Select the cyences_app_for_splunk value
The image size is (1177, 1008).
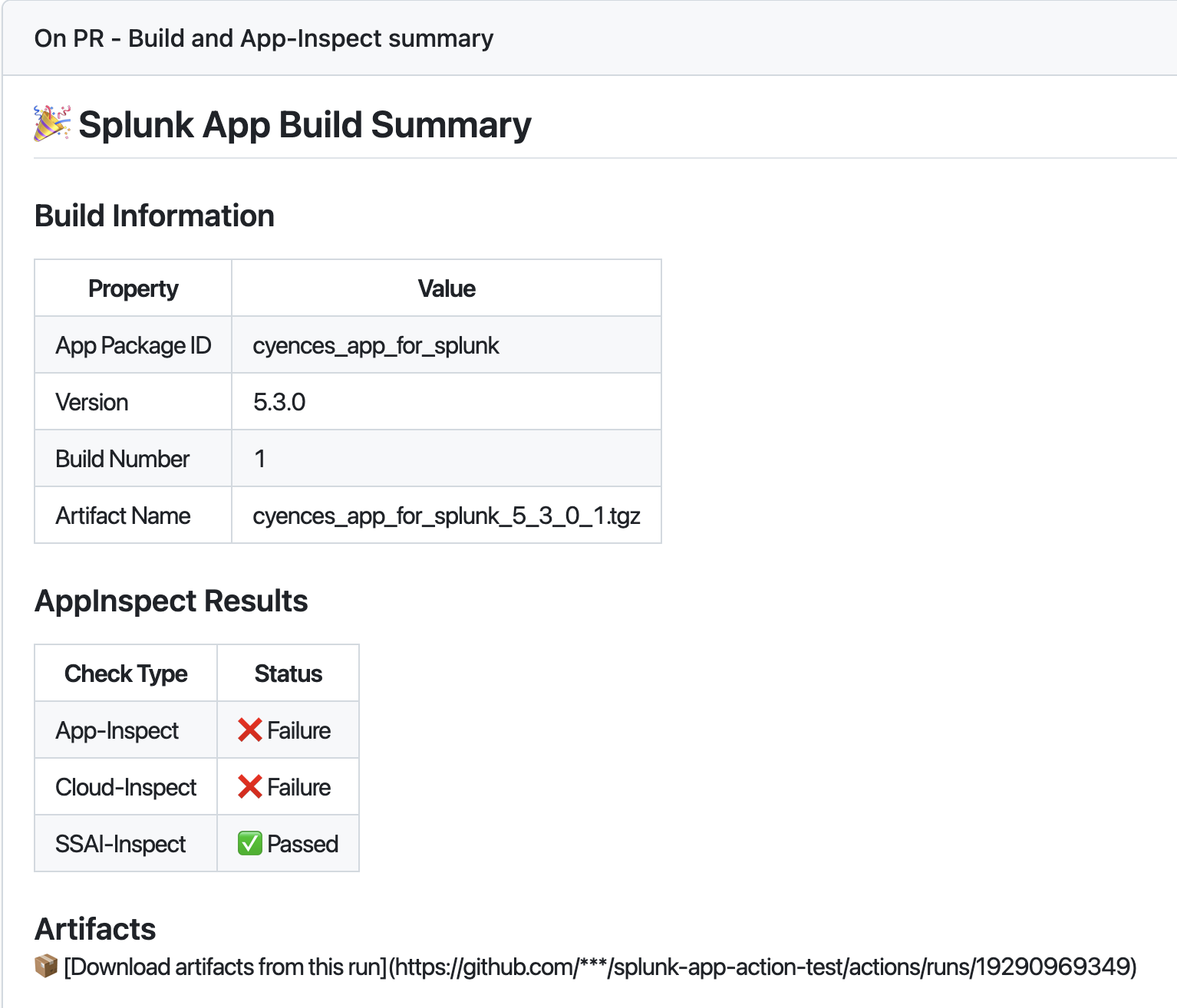pos(376,346)
